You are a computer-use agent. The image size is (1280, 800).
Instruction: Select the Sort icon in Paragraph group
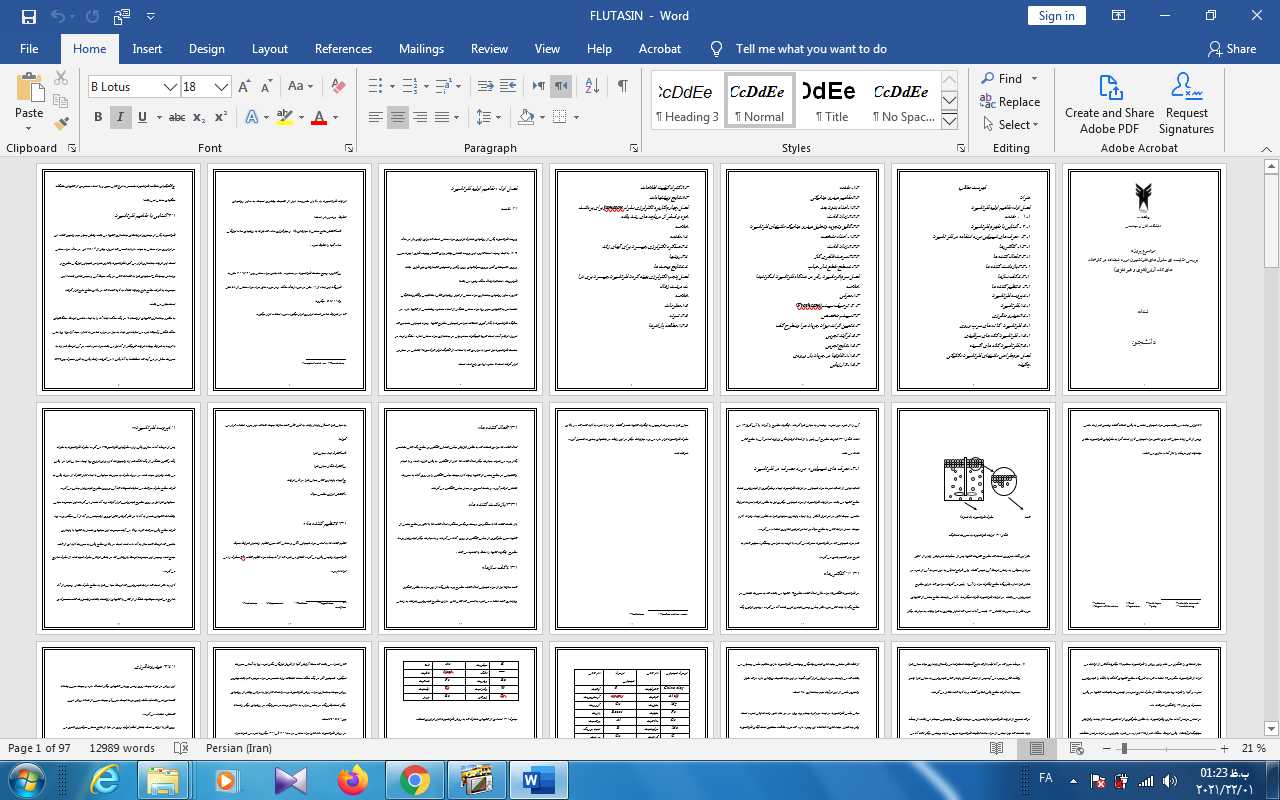pos(591,86)
